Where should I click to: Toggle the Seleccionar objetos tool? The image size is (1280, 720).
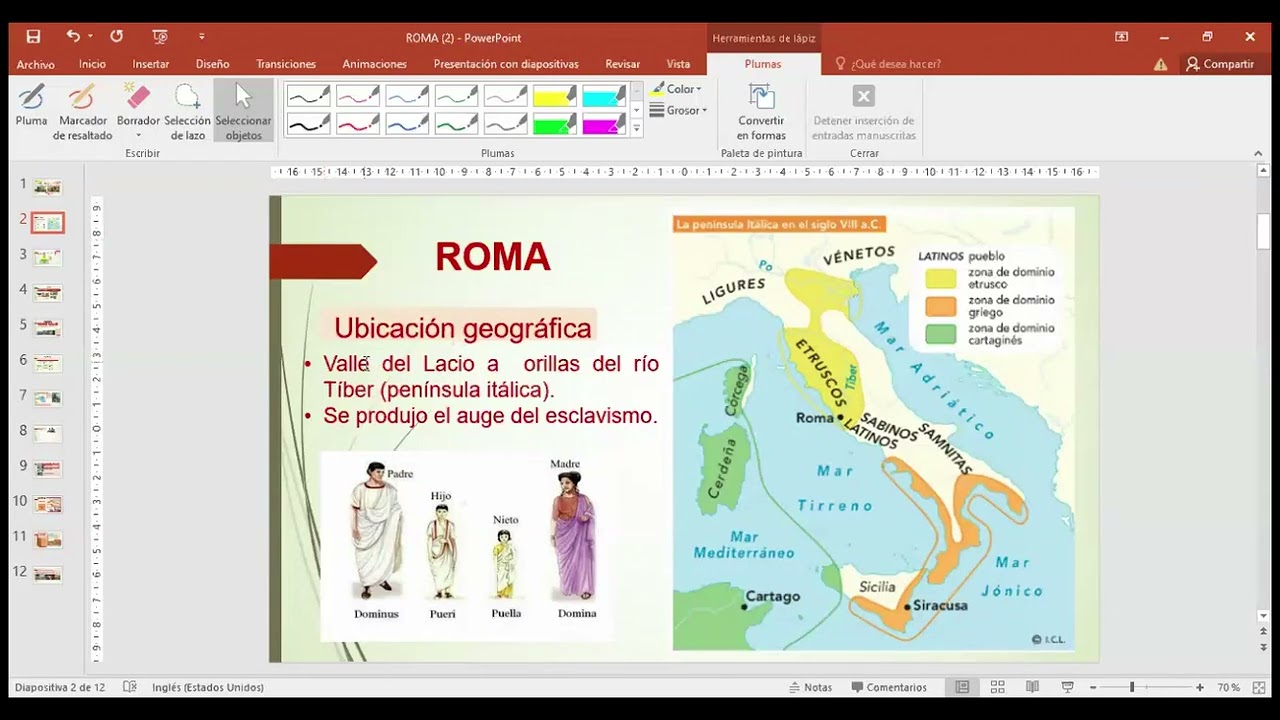243,112
